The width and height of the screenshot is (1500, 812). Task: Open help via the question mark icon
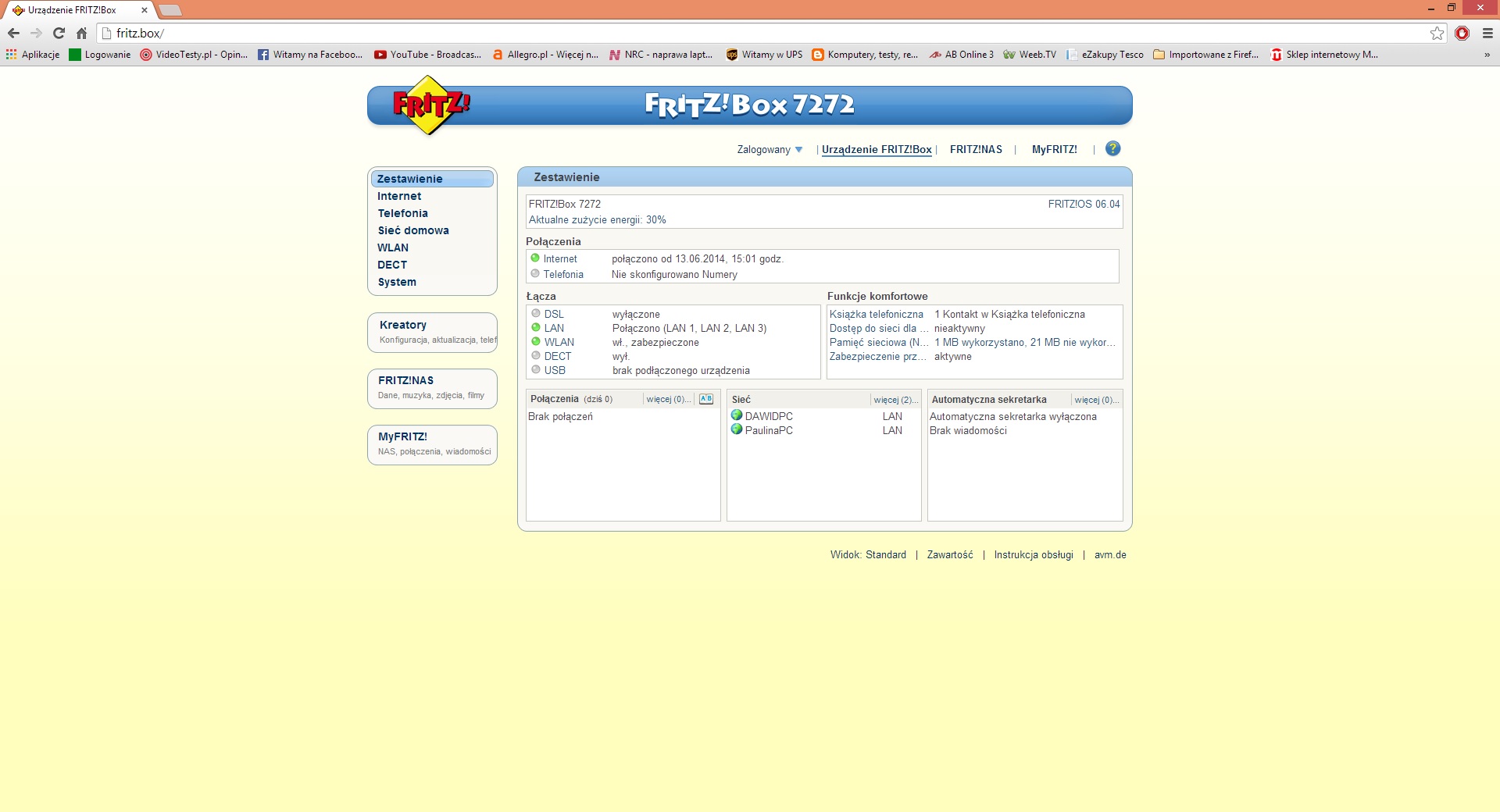coord(1112,148)
